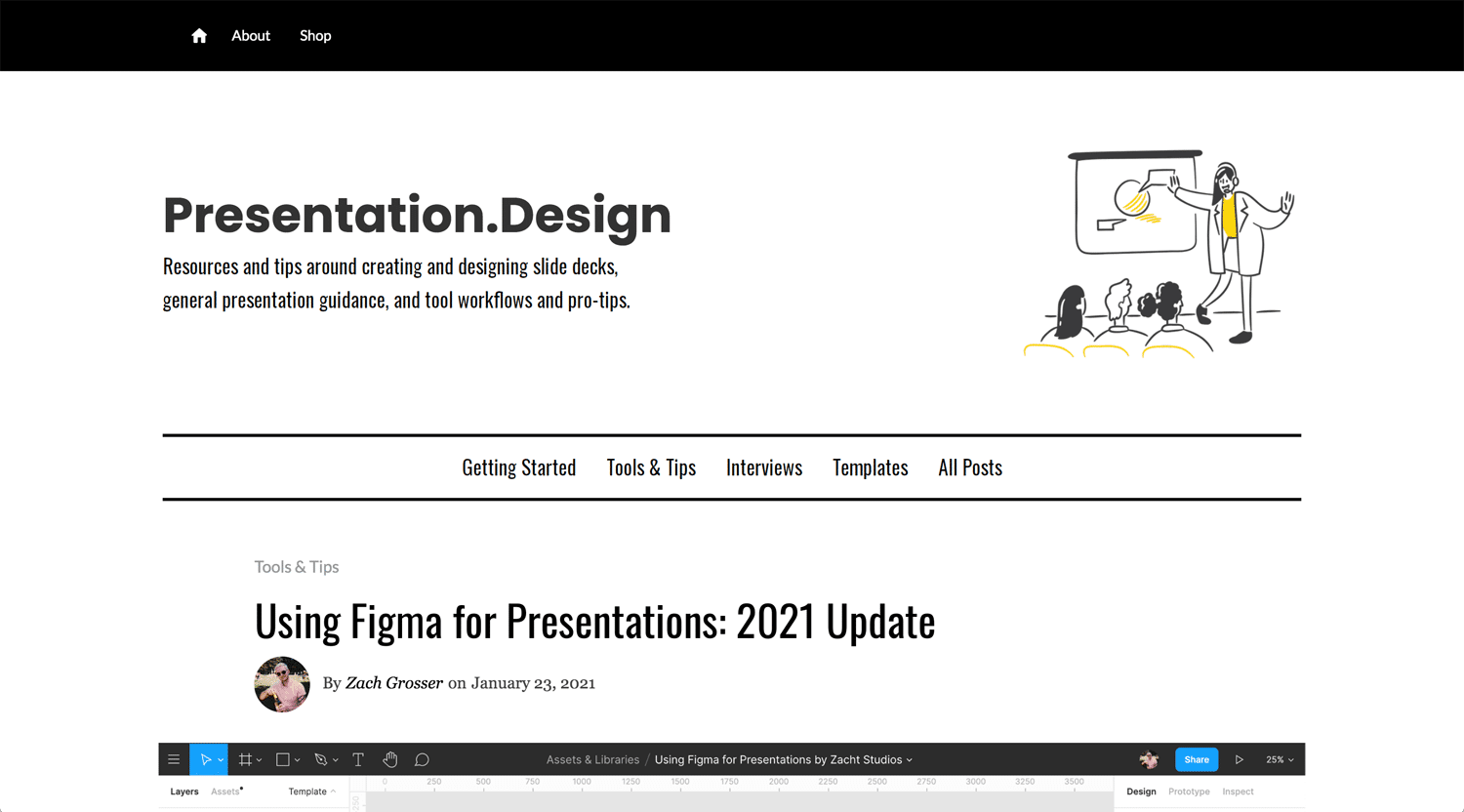1464x812 pixels.
Task: Select the Figma Frame tool
Action: coord(245,759)
